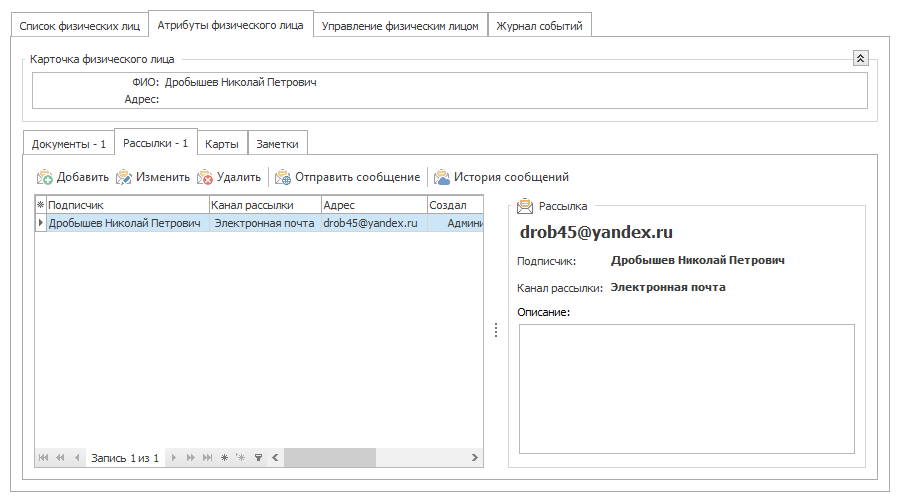Collapse the Карточка физического лица panel
900x502 pixels.
(x=860, y=58)
